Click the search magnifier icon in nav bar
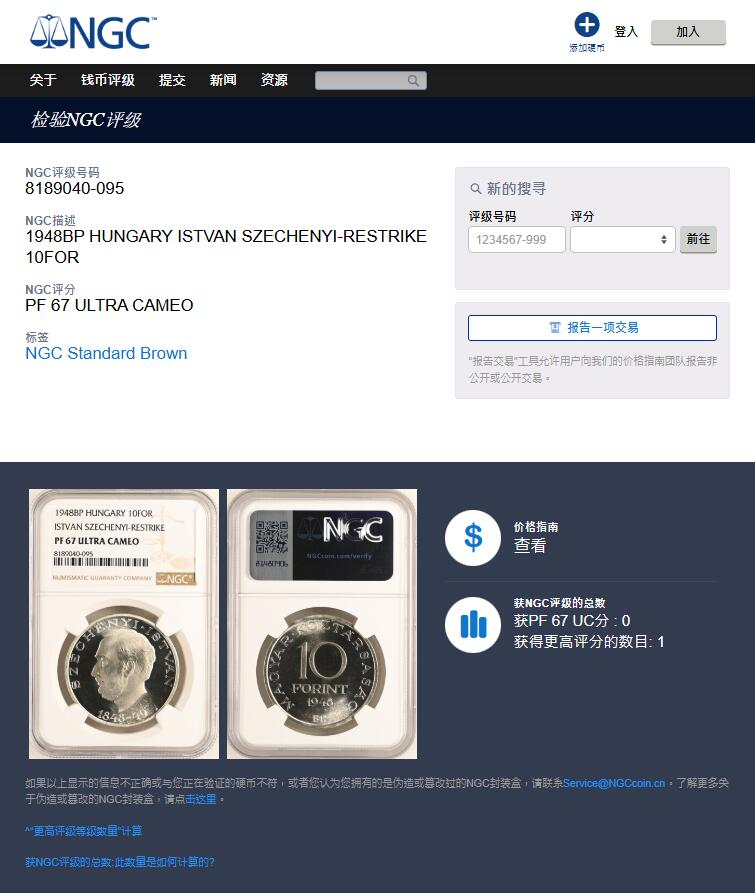 coord(413,81)
